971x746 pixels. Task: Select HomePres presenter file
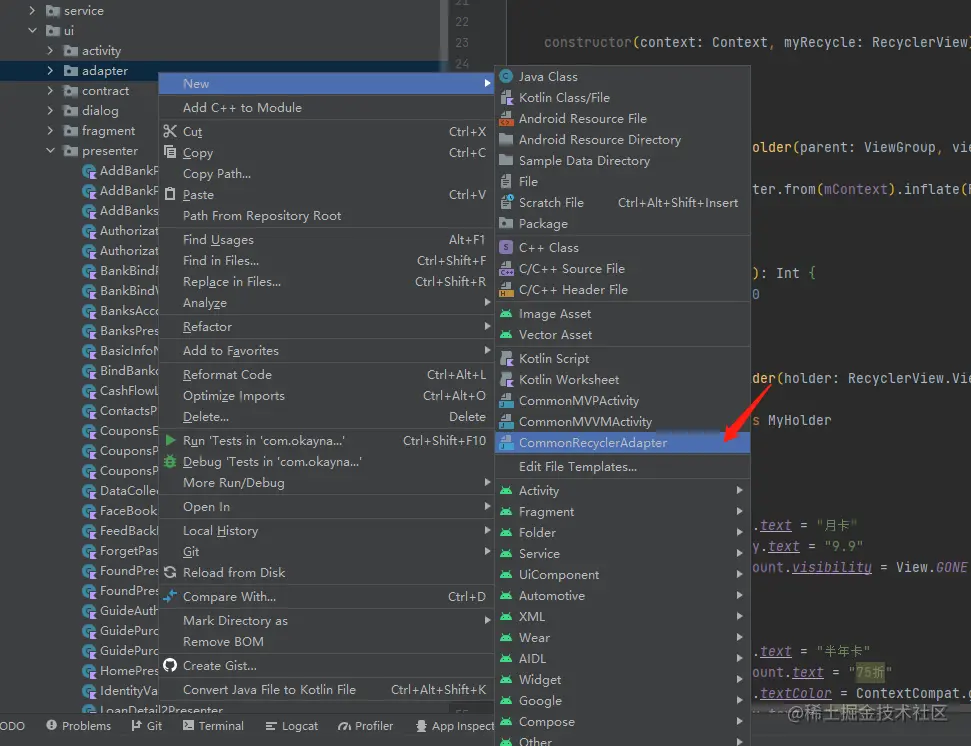121,670
